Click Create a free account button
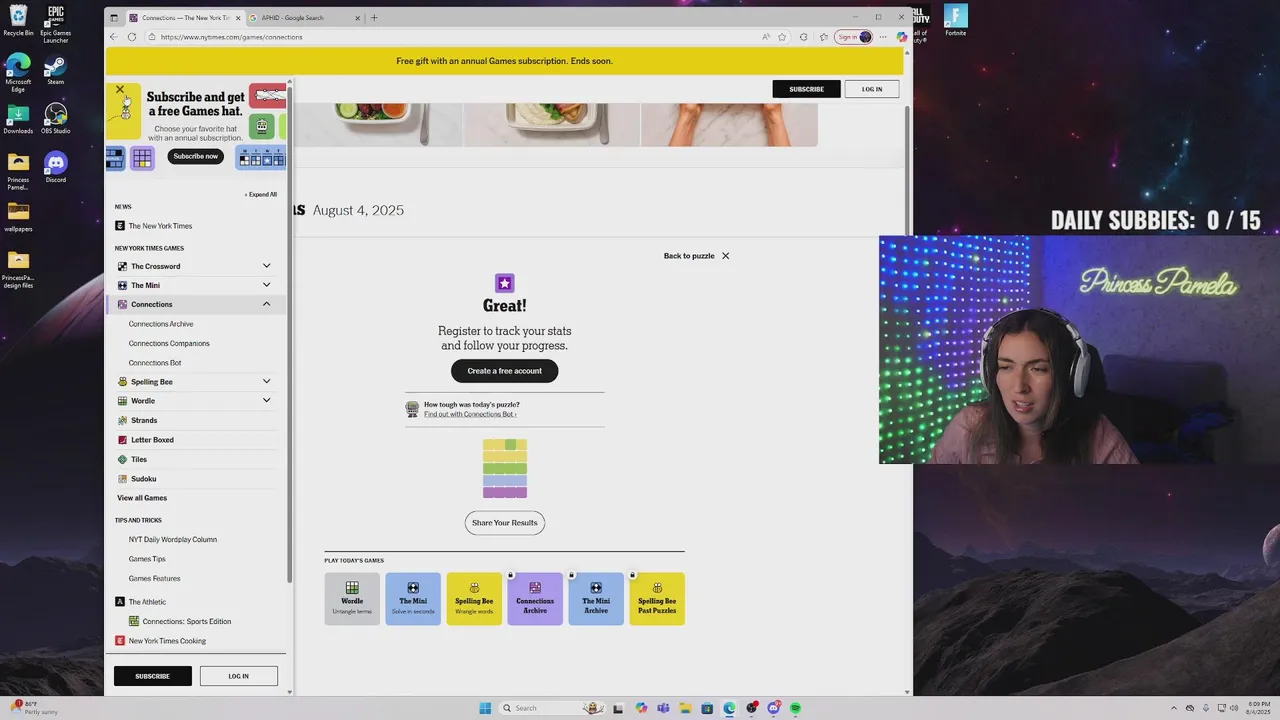The image size is (1280, 720). pyautogui.click(x=504, y=371)
